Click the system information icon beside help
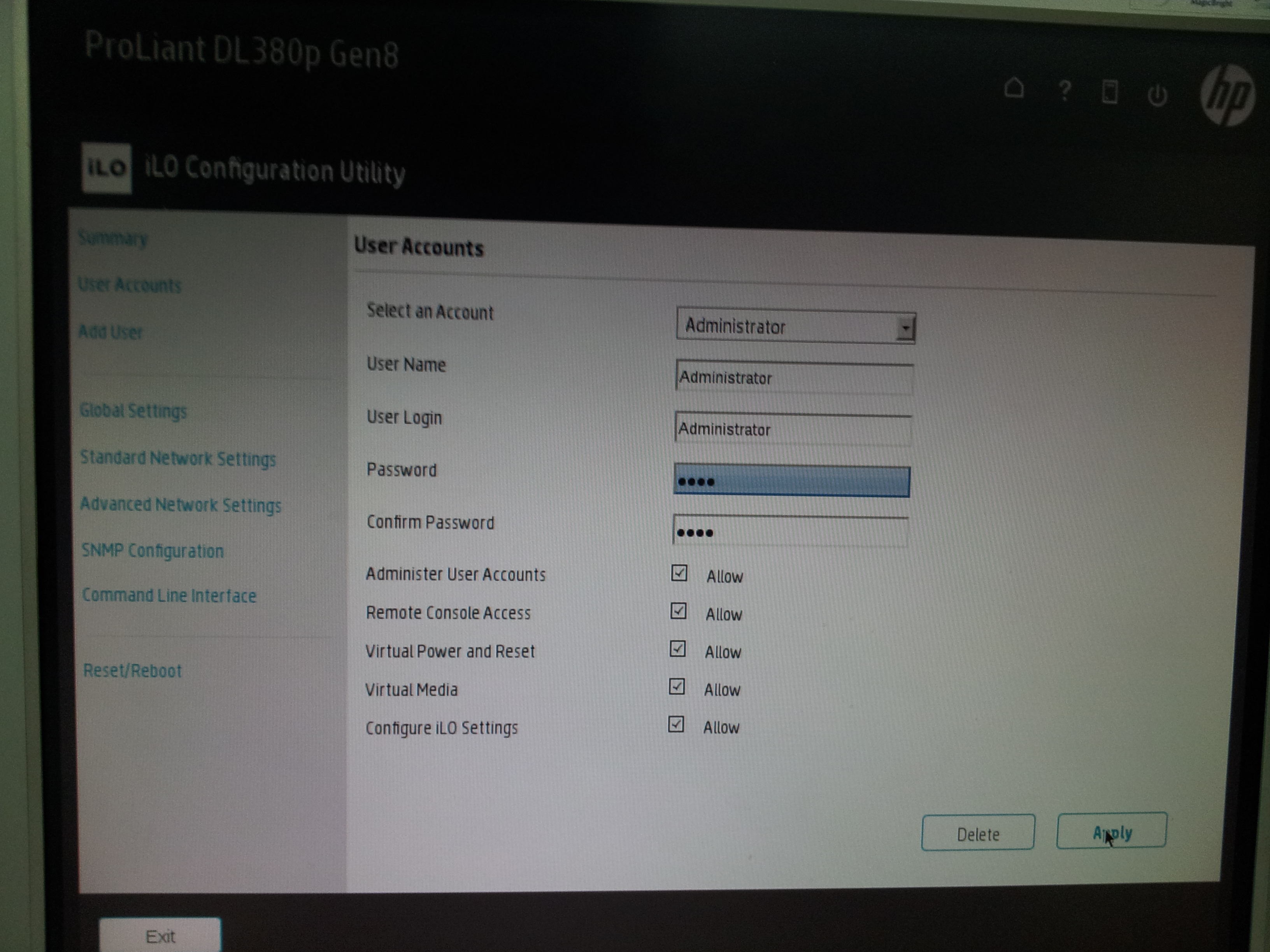Viewport: 1270px width, 952px height. tap(1110, 93)
